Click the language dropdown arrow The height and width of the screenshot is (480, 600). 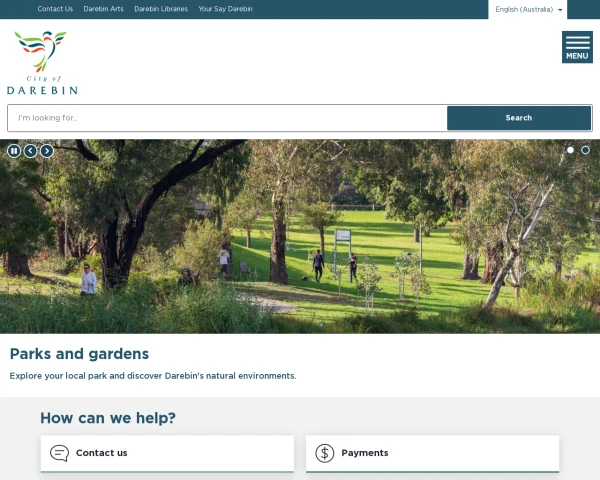[560, 10]
